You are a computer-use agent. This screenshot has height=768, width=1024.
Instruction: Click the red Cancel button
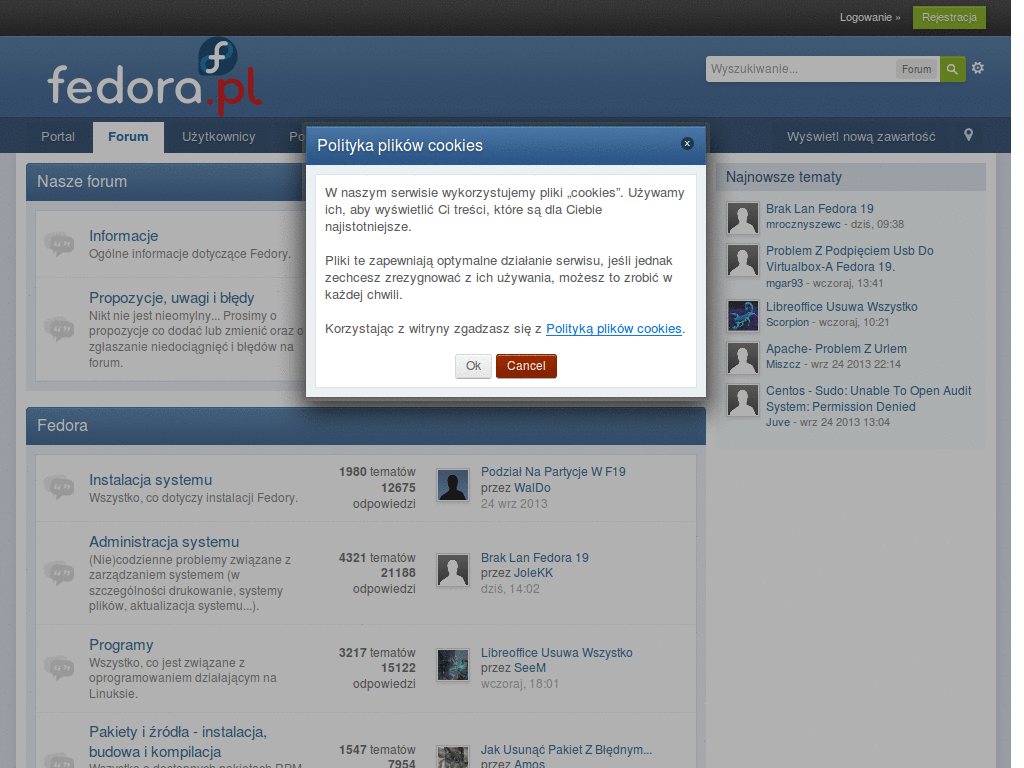coord(526,366)
